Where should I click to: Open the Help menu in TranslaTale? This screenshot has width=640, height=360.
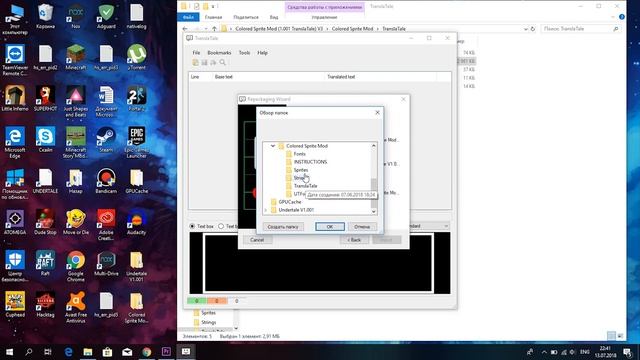pyautogui.click(x=262, y=53)
